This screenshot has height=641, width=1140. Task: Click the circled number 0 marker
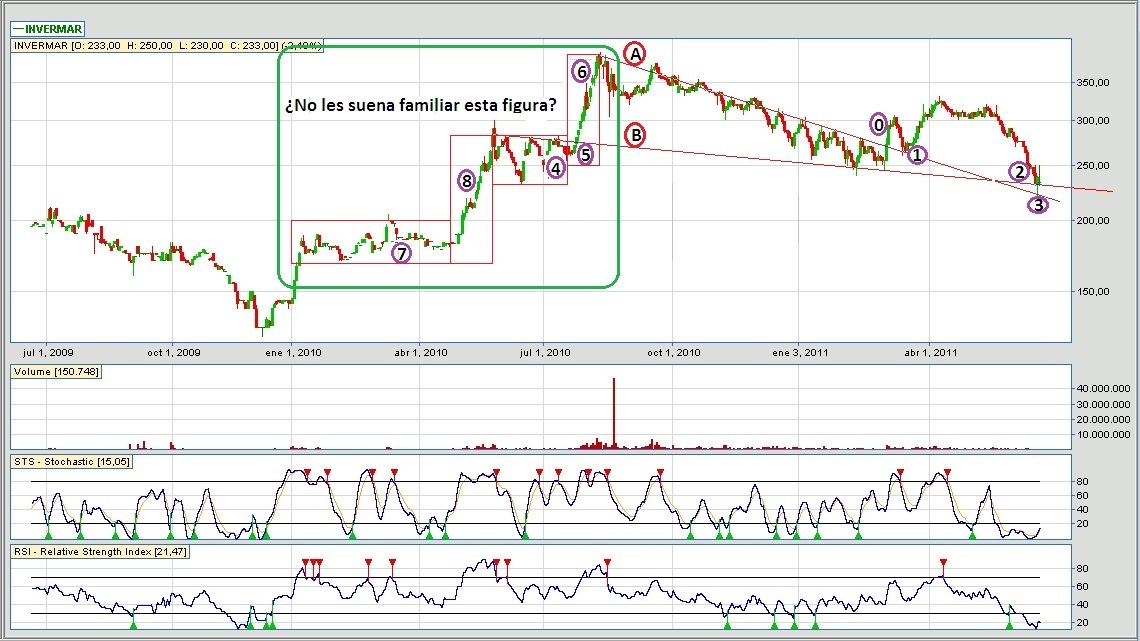coord(879,125)
